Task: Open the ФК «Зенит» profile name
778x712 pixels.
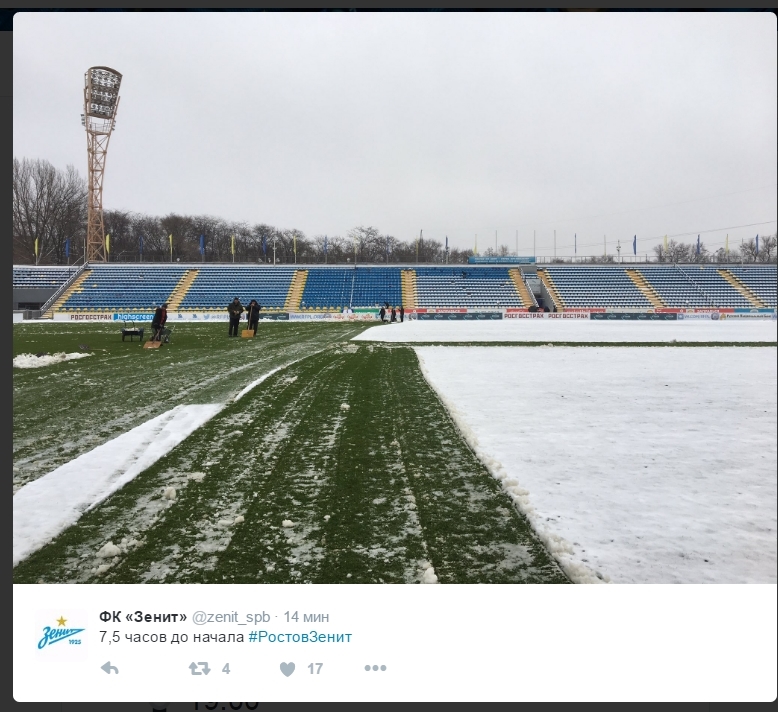Action: [143, 617]
